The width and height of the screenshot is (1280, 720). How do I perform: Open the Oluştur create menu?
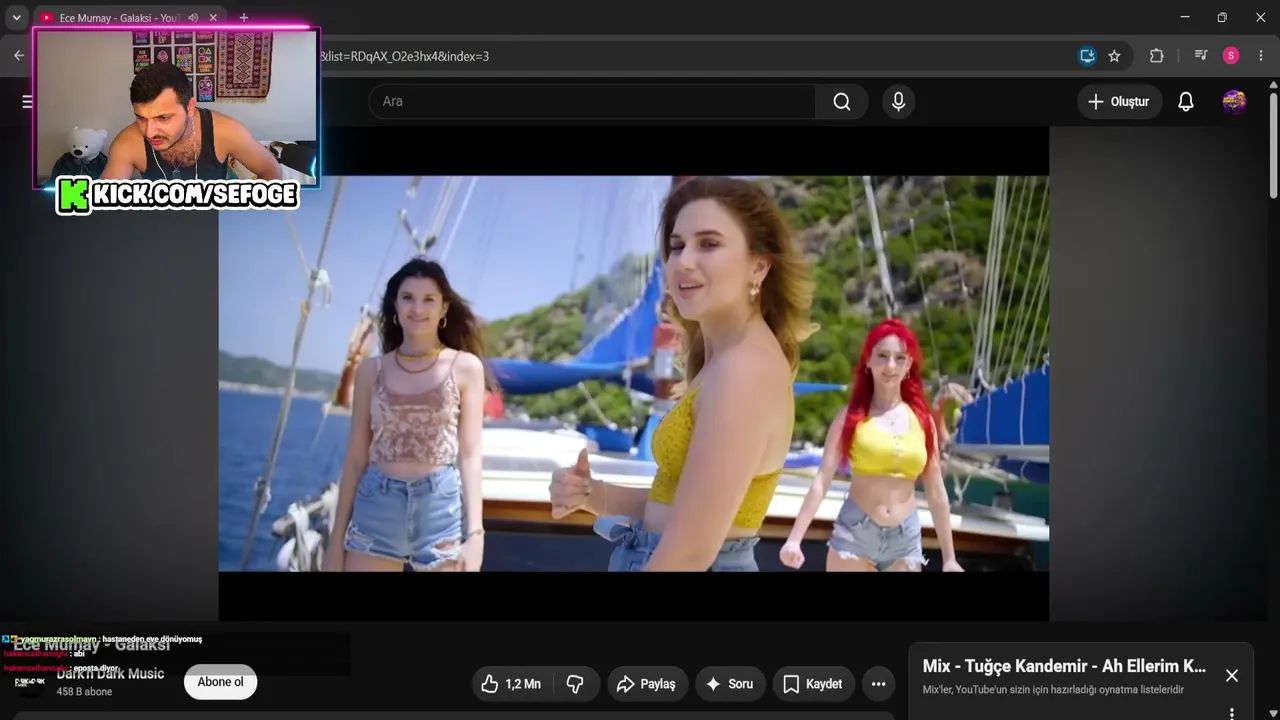coord(1119,101)
